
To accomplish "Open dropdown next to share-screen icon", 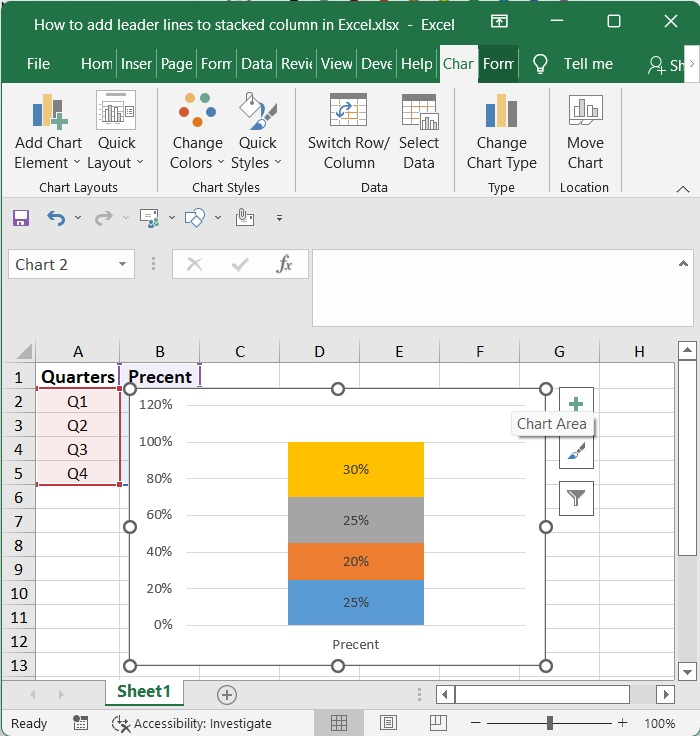I will (x=172, y=218).
